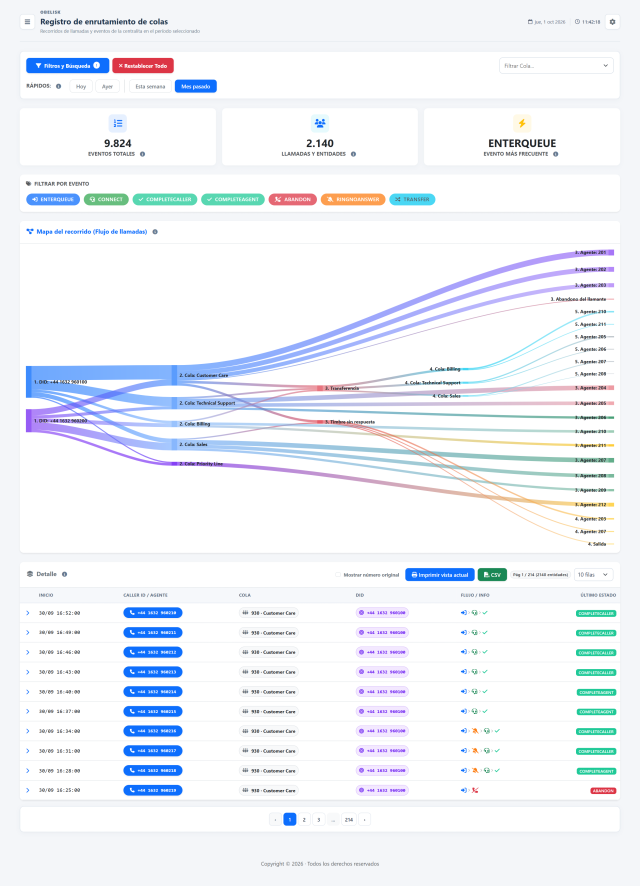640x886 pixels.
Task: Toggle CONNECT event filter chip
Action: tap(106, 199)
